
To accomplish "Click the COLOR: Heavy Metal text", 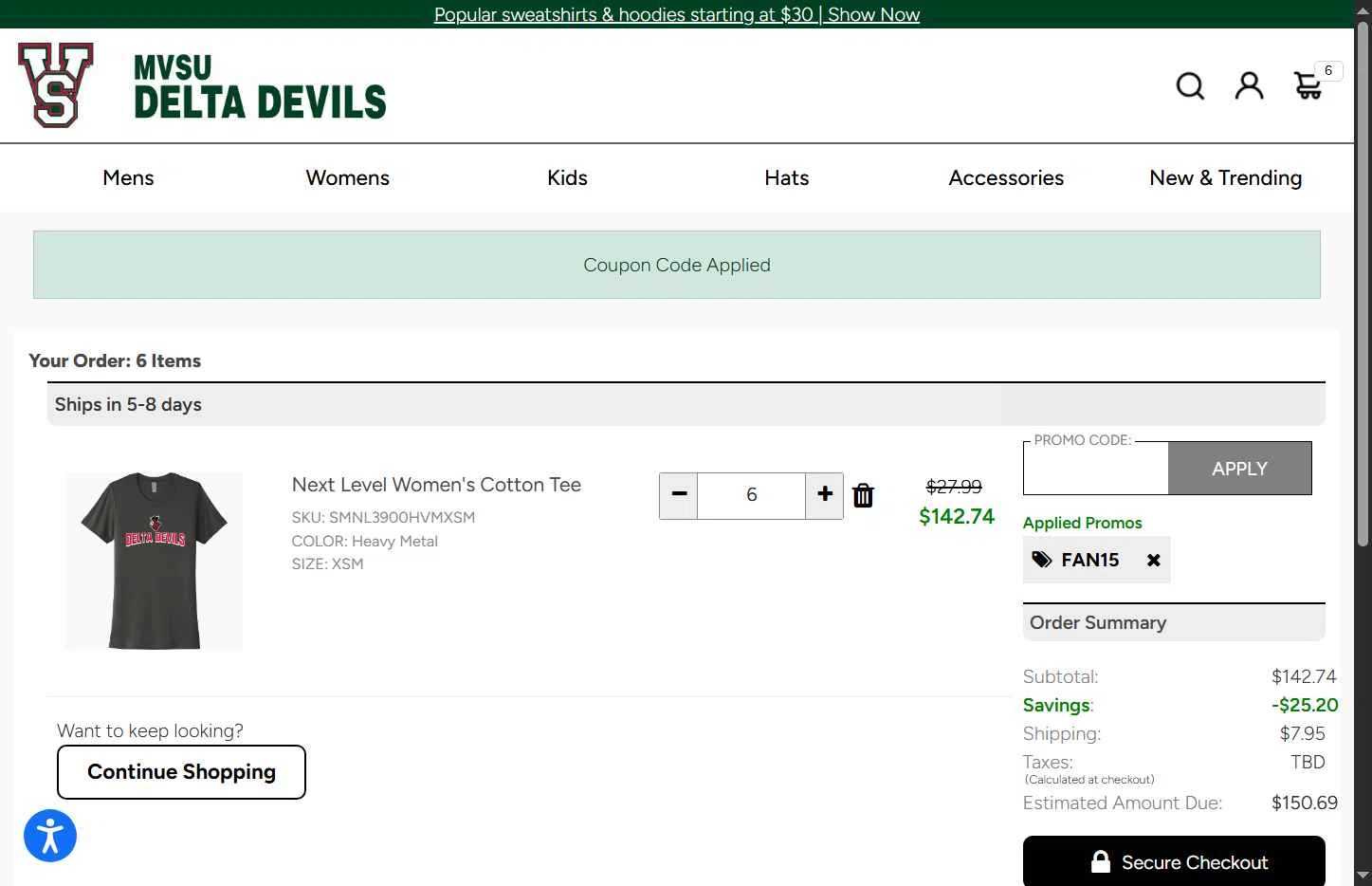I will (x=364, y=541).
